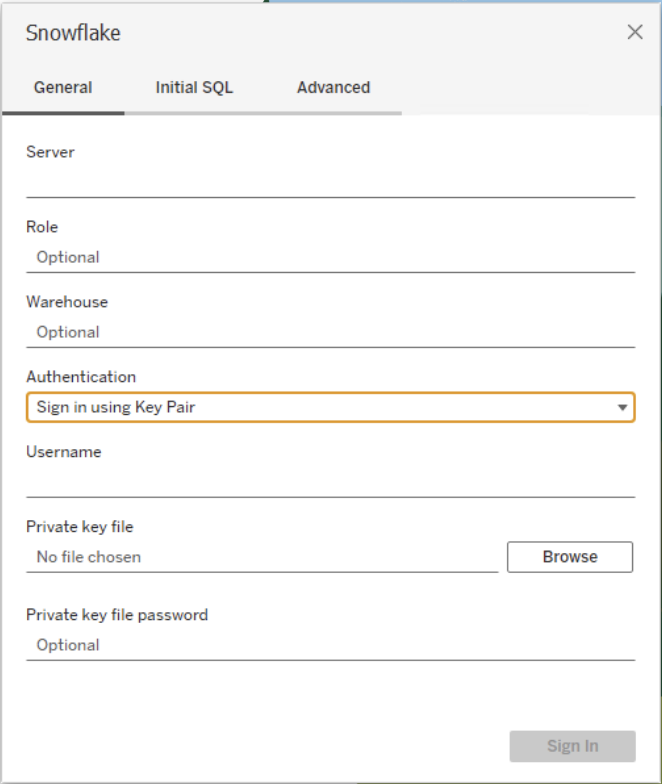Focus the Private key file password field

(330, 645)
